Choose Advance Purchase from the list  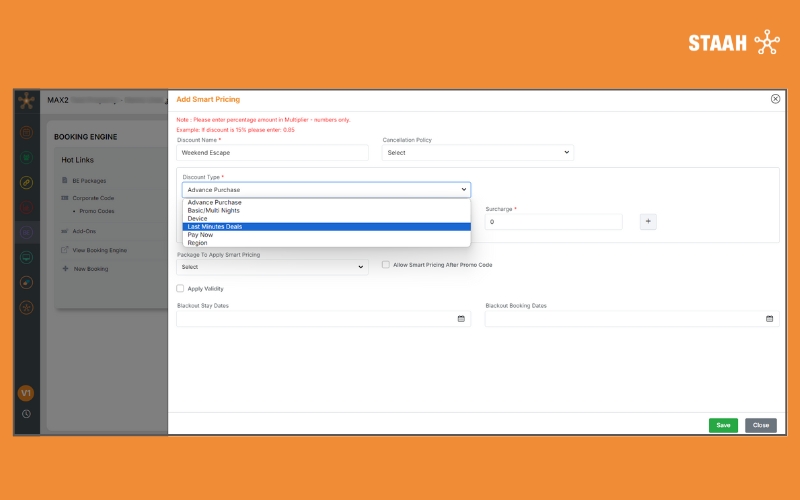(327, 203)
